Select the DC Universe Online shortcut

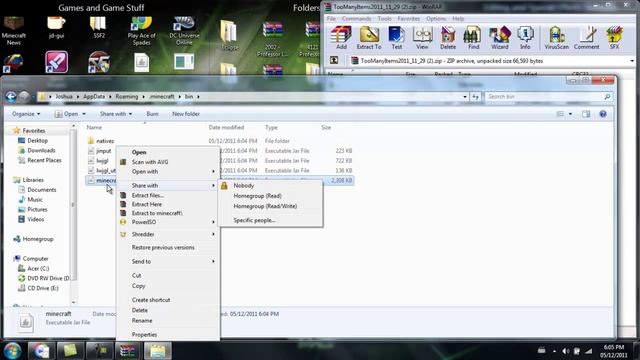pyautogui.click(x=184, y=30)
